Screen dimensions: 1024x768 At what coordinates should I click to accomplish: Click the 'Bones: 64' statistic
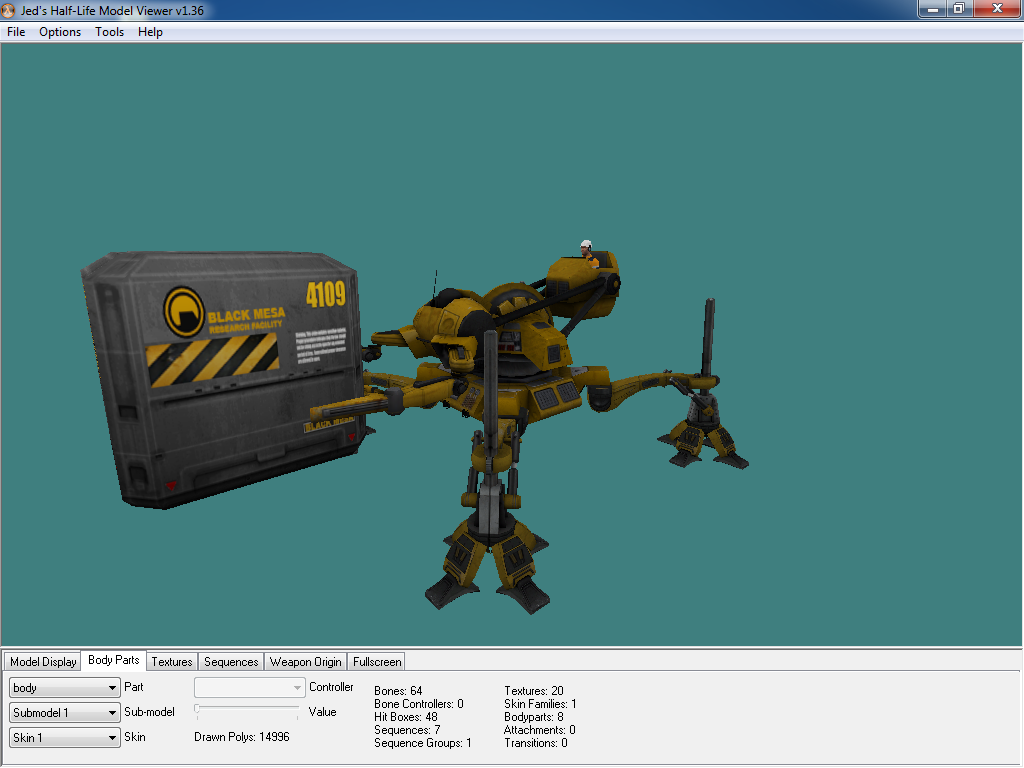pos(398,691)
